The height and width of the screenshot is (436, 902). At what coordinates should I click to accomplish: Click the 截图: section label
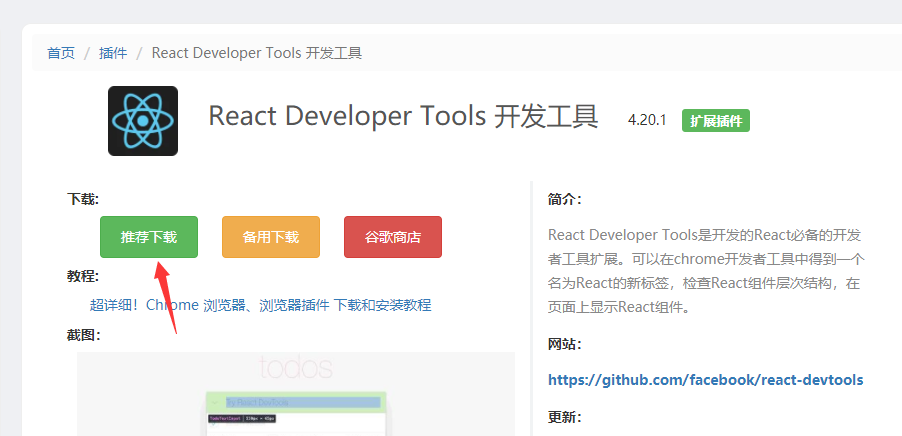tap(83, 335)
